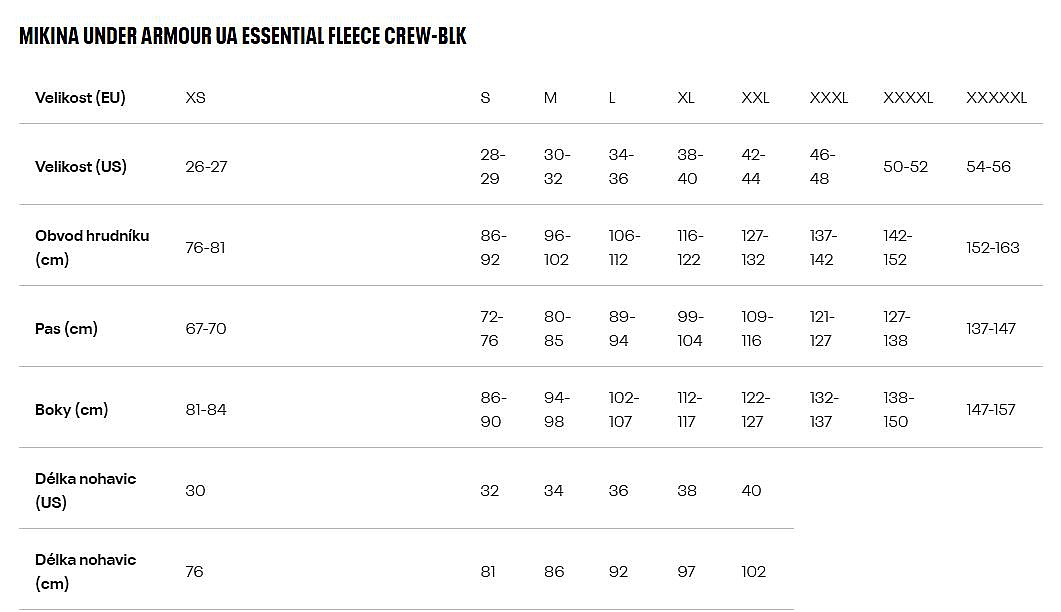Select US inseam value 40 for XXL
The width and height of the screenshot is (1061, 612).
tap(751, 491)
